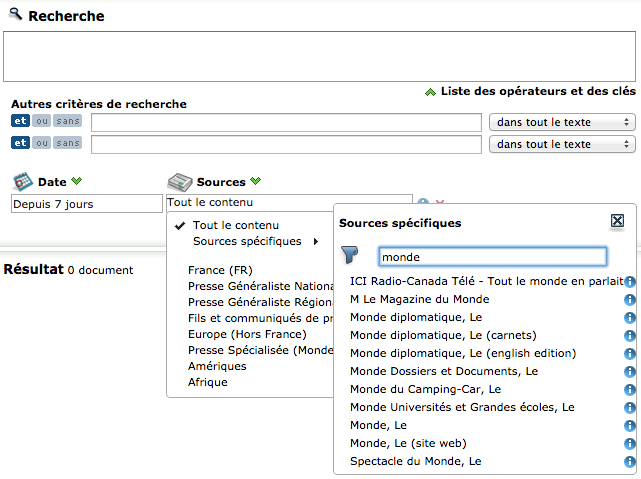This screenshot has width=641, height=479.
Task: Click the funnel filter icon in Sources spécifiques
Action: tap(350, 255)
